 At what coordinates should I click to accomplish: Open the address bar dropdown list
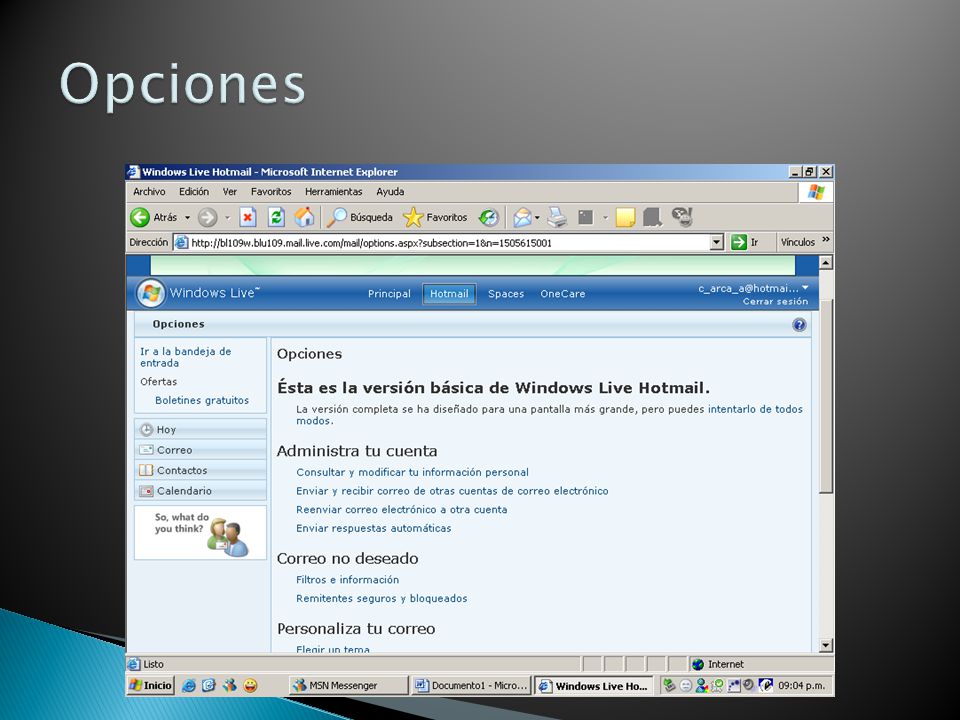tap(717, 242)
